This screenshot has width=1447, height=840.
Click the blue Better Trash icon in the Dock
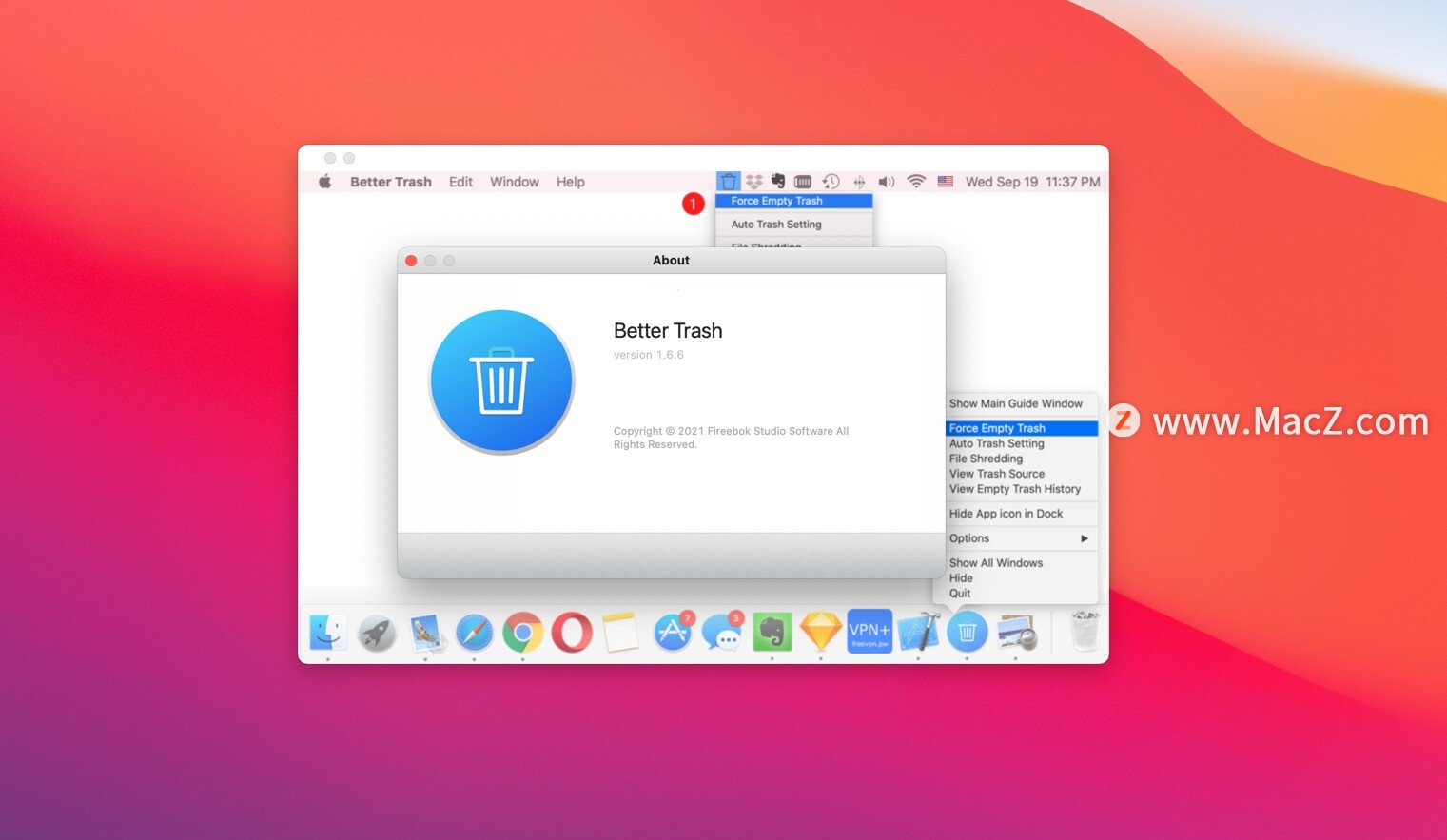[968, 632]
